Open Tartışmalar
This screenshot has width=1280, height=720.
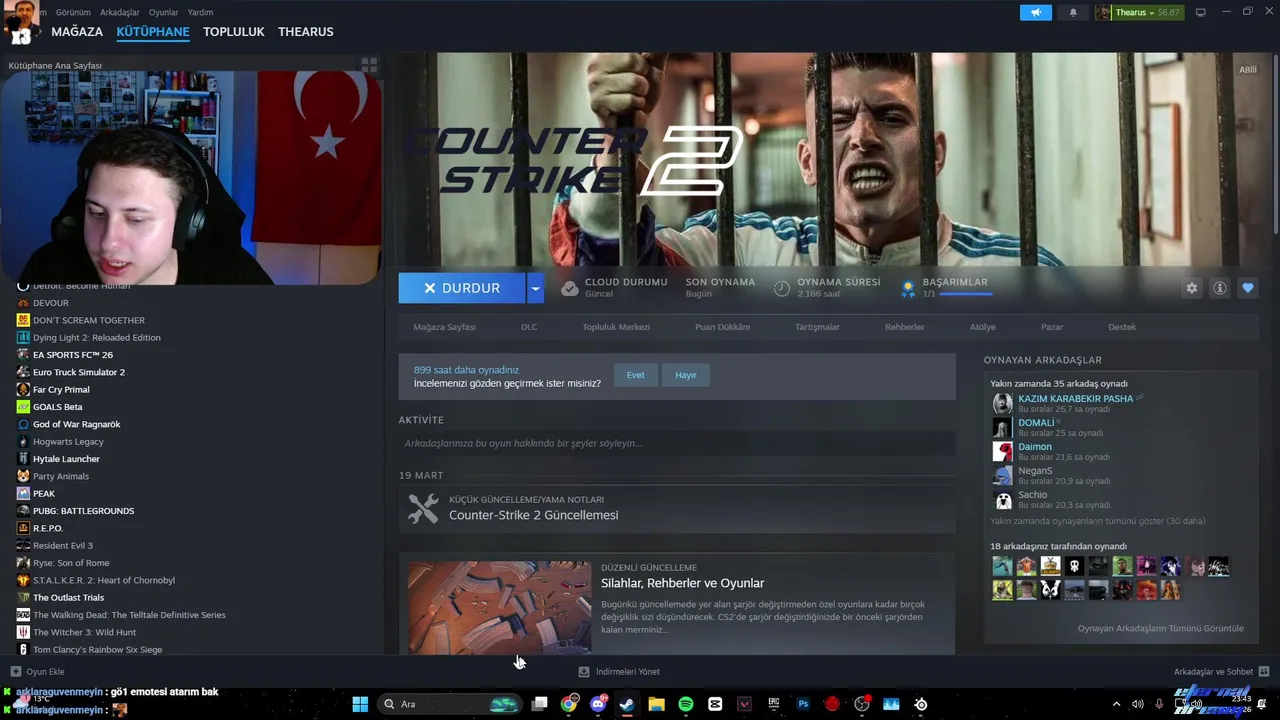pyautogui.click(x=817, y=327)
